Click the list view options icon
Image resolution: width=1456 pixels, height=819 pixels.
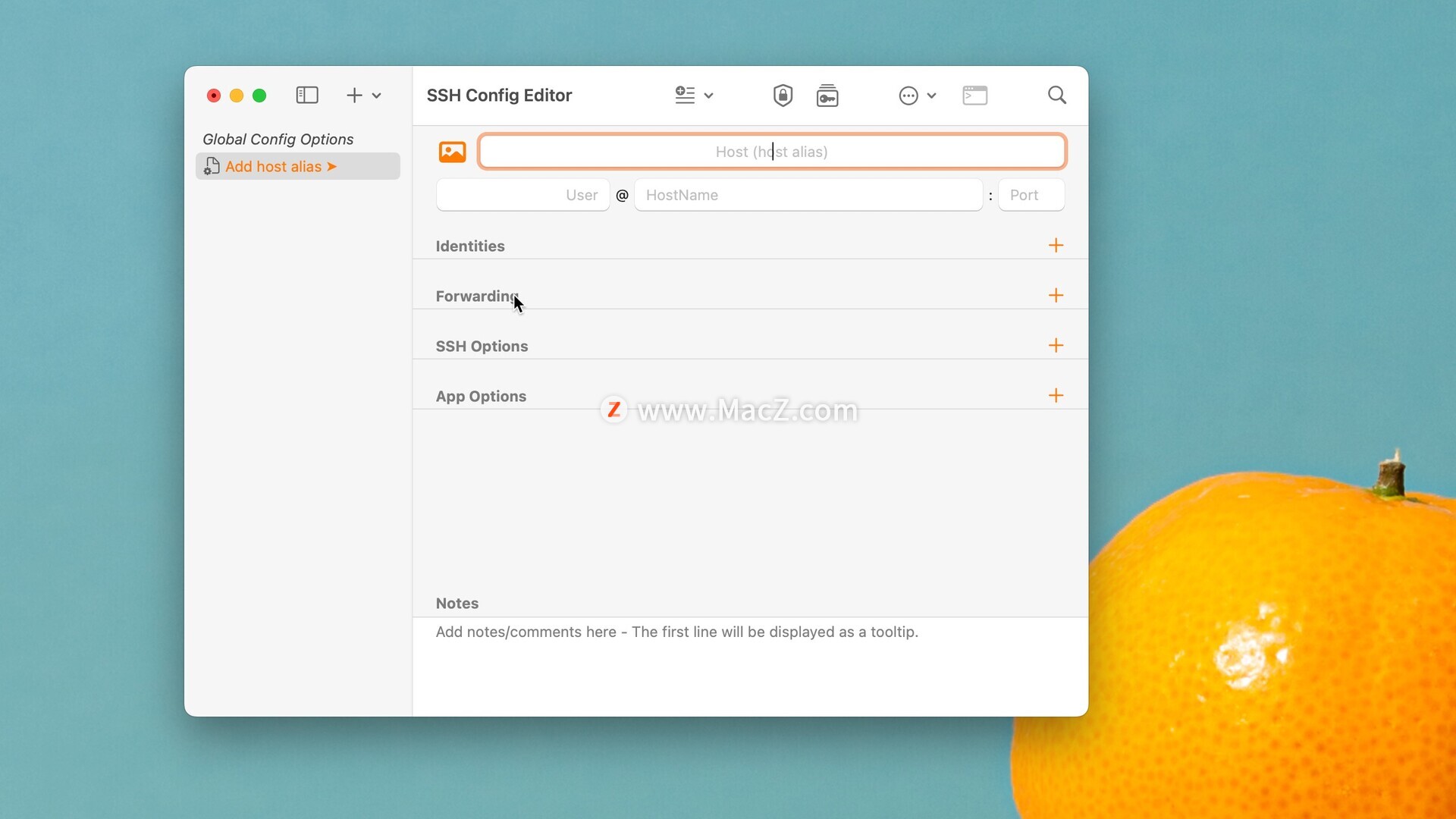tap(685, 95)
